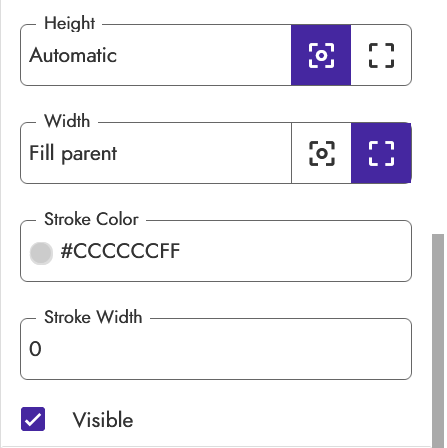Viewport: 447px width, 448px height.
Task: Click scrollbar track above the thumb
Action: click(x=438, y=117)
